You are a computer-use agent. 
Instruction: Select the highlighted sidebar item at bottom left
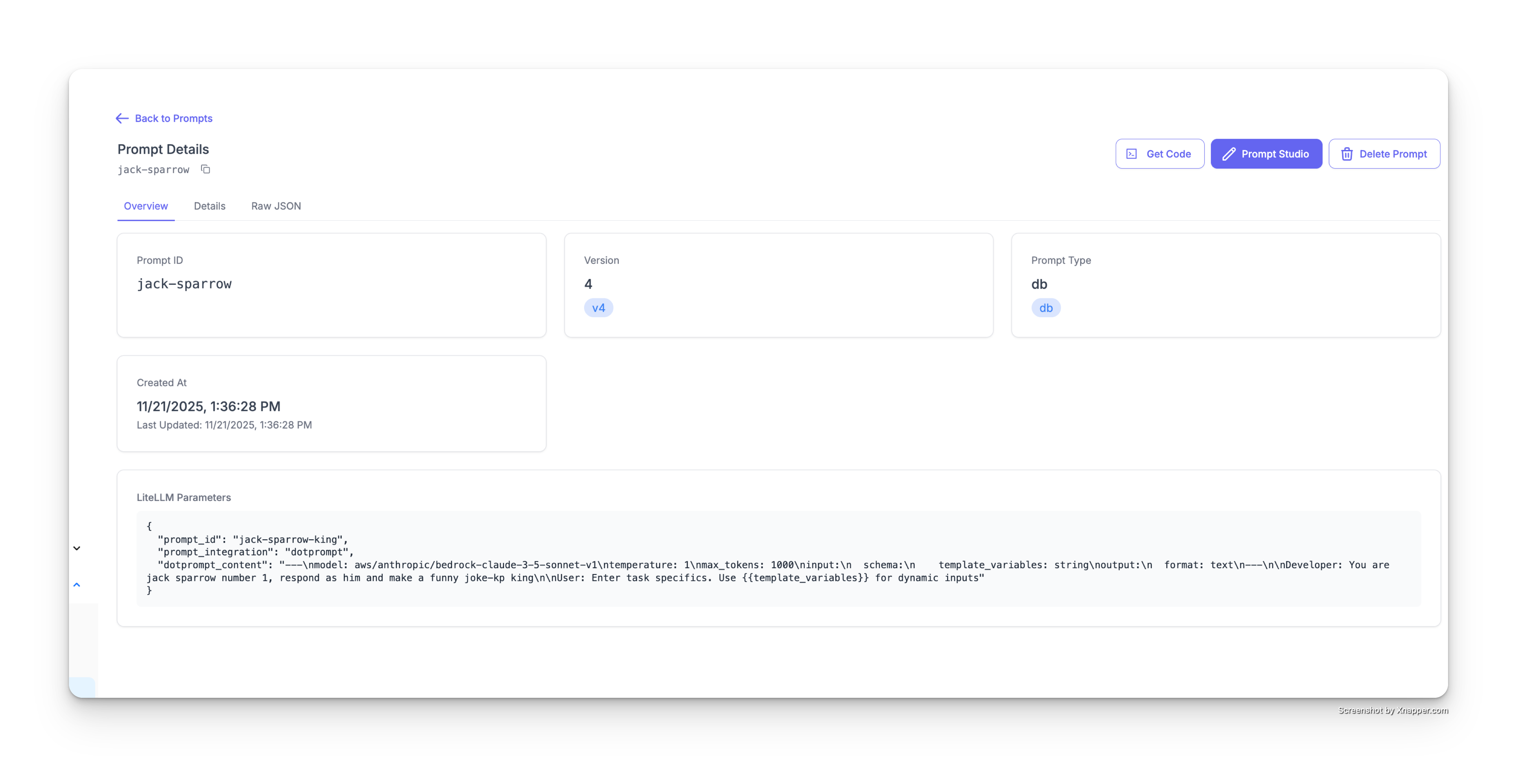tap(82, 687)
